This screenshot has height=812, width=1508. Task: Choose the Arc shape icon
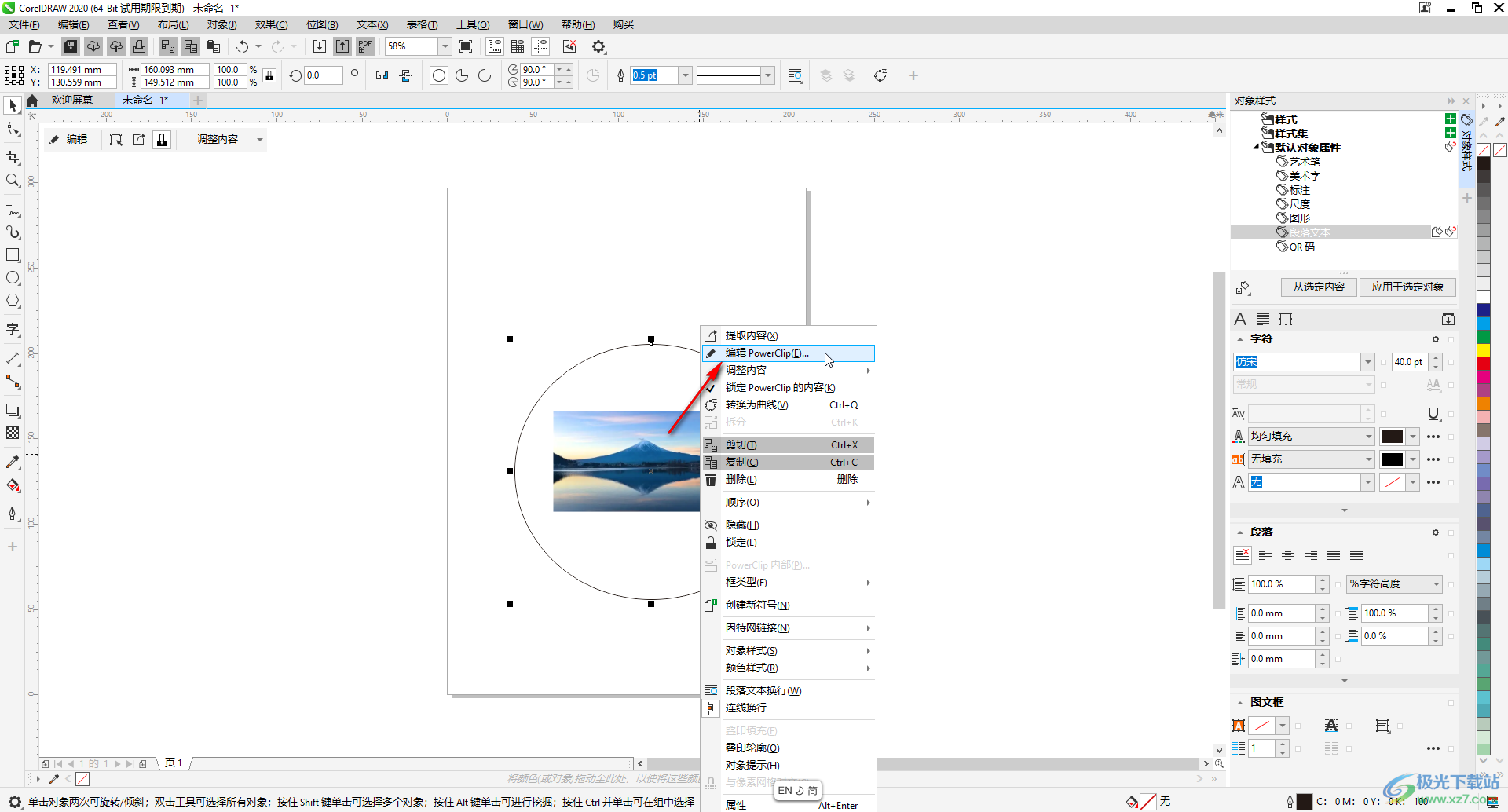click(485, 75)
